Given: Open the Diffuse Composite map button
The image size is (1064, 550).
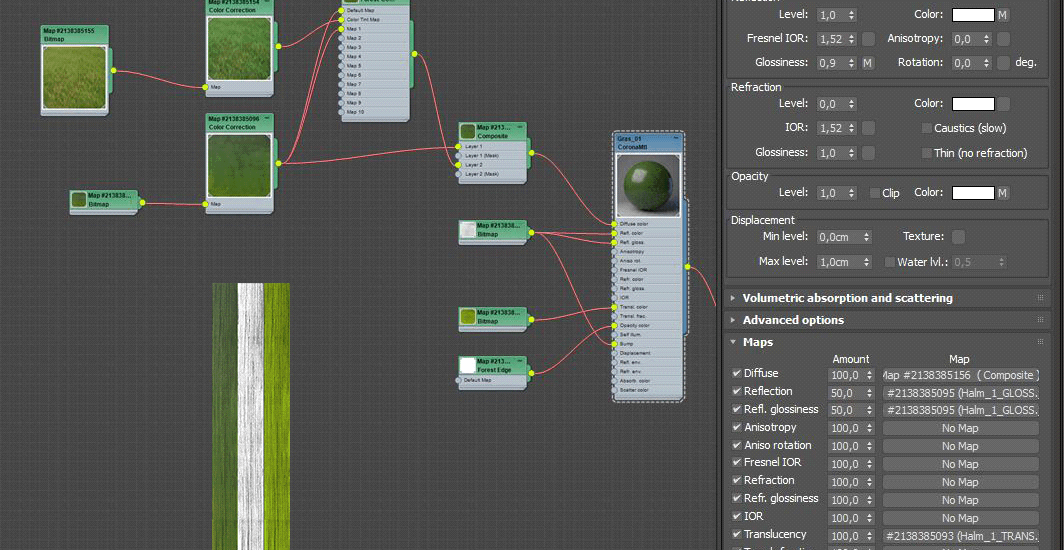Looking at the screenshot, I should (960, 375).
